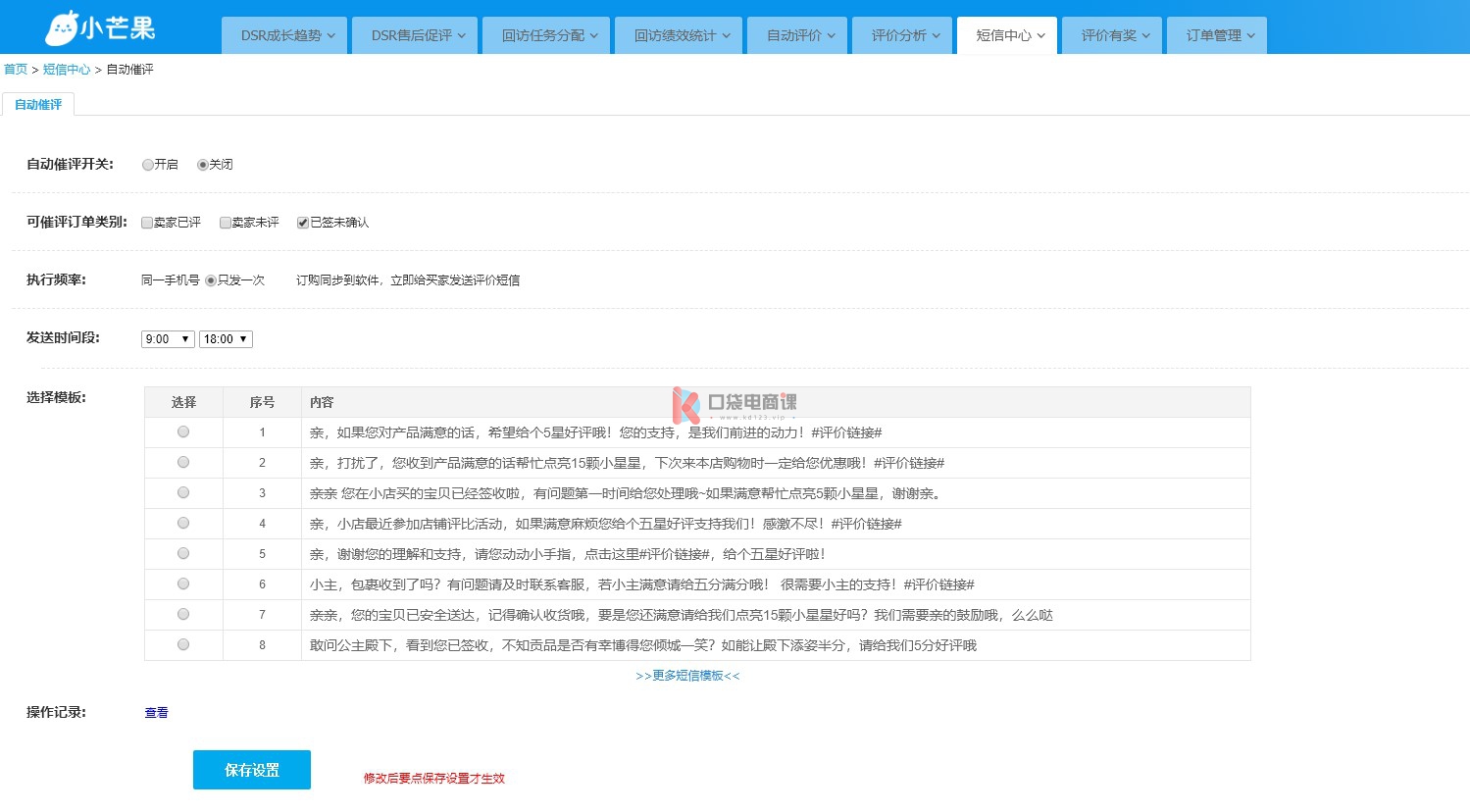Click the 小芒果 mango logo icon

point(62,28)
